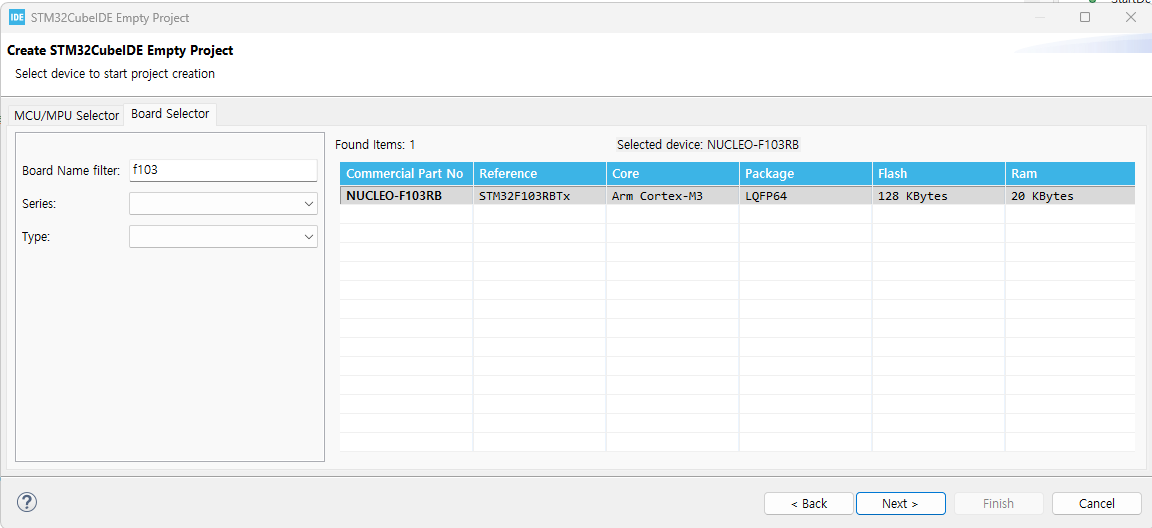Switch to the MCU/MPU Selector tab

pyautogui.click(x=66, y=115)
